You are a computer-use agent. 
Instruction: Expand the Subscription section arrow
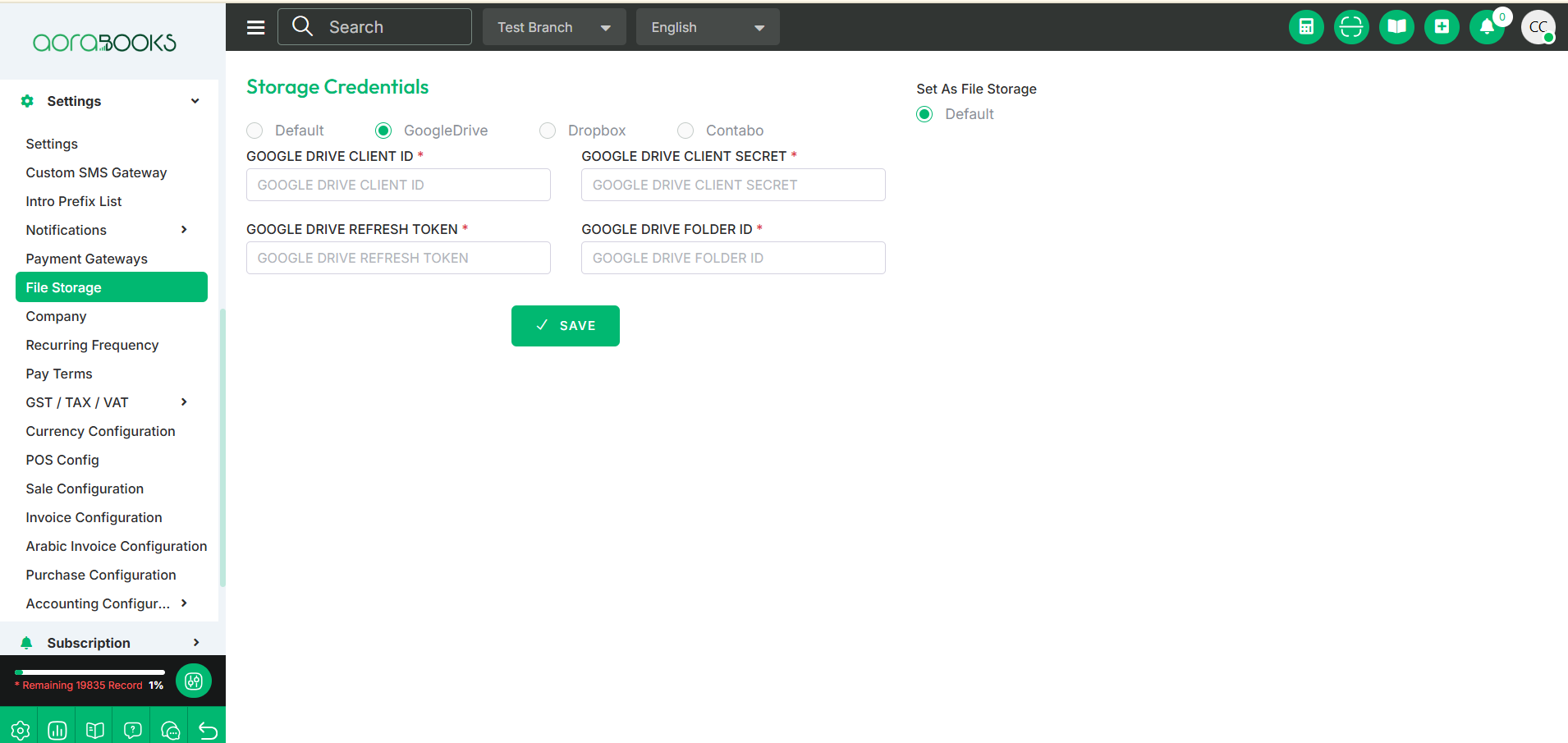coord(196,643)
